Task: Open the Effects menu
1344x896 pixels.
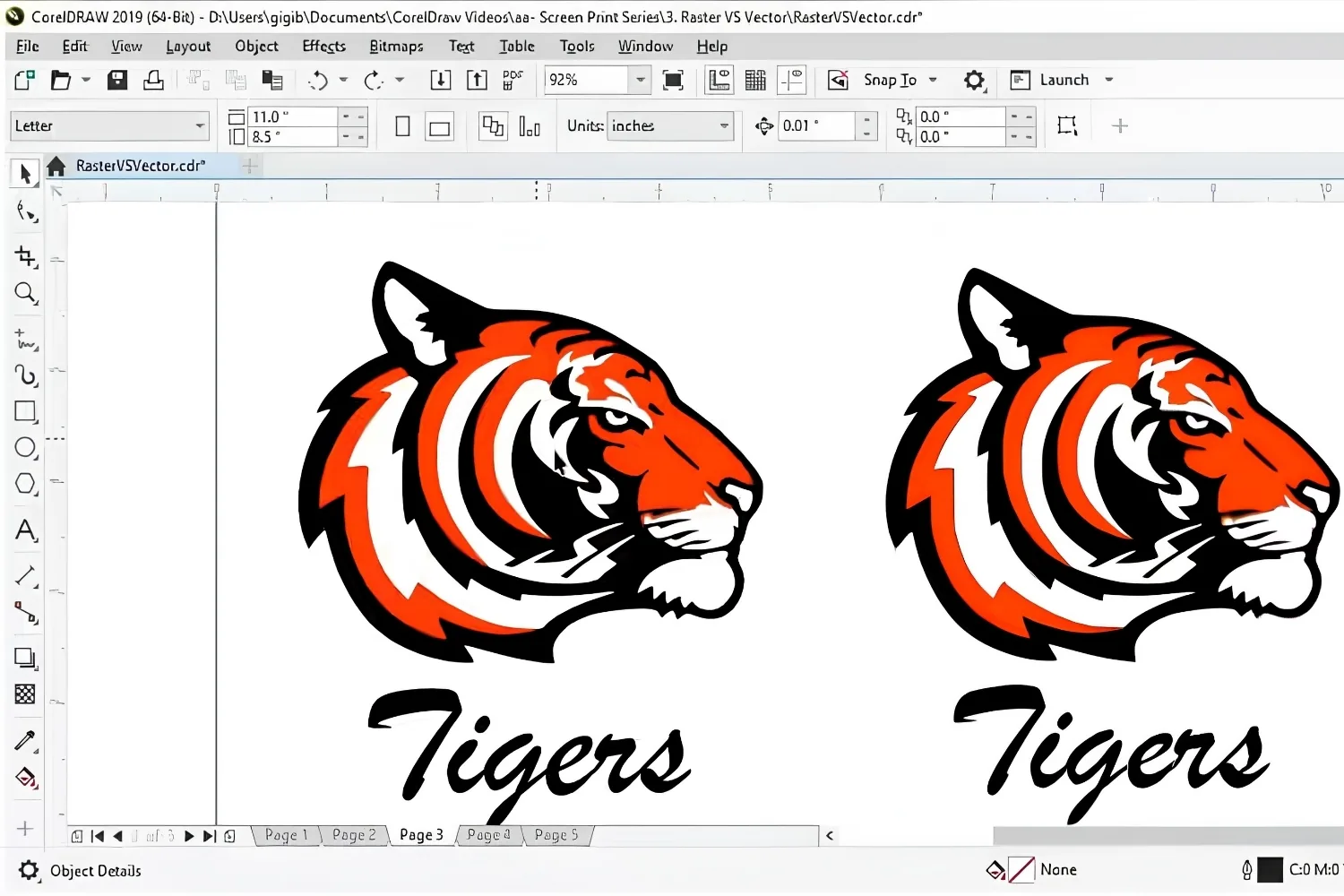Action: click(x=323, y=47)
